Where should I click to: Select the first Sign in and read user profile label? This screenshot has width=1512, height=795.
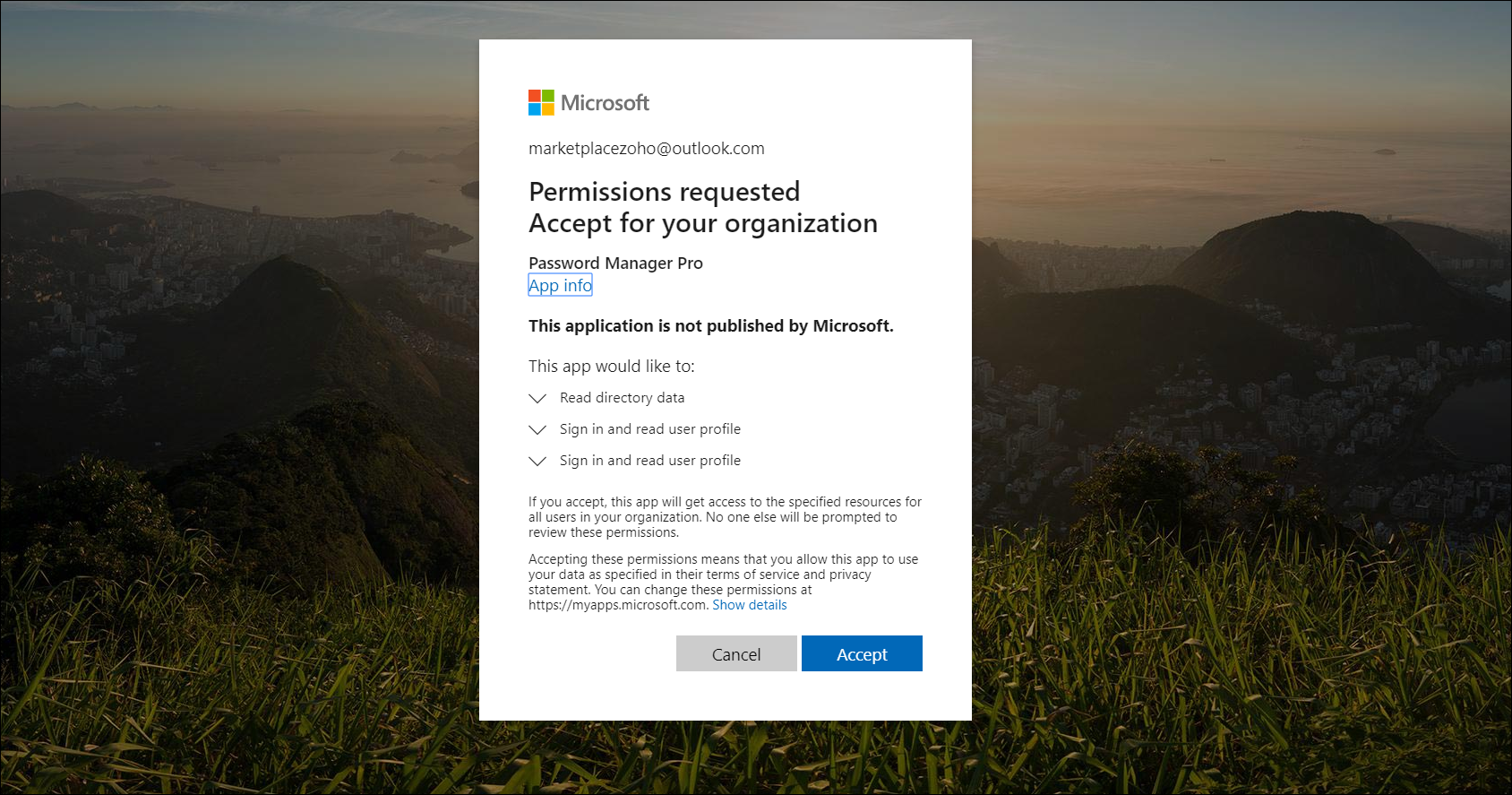pos(649,429)
